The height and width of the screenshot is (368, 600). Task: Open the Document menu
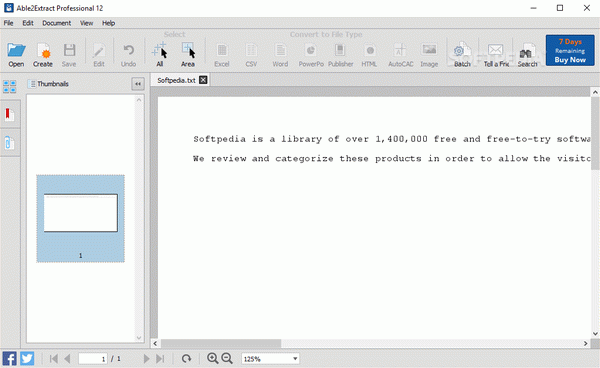[57, 23]
